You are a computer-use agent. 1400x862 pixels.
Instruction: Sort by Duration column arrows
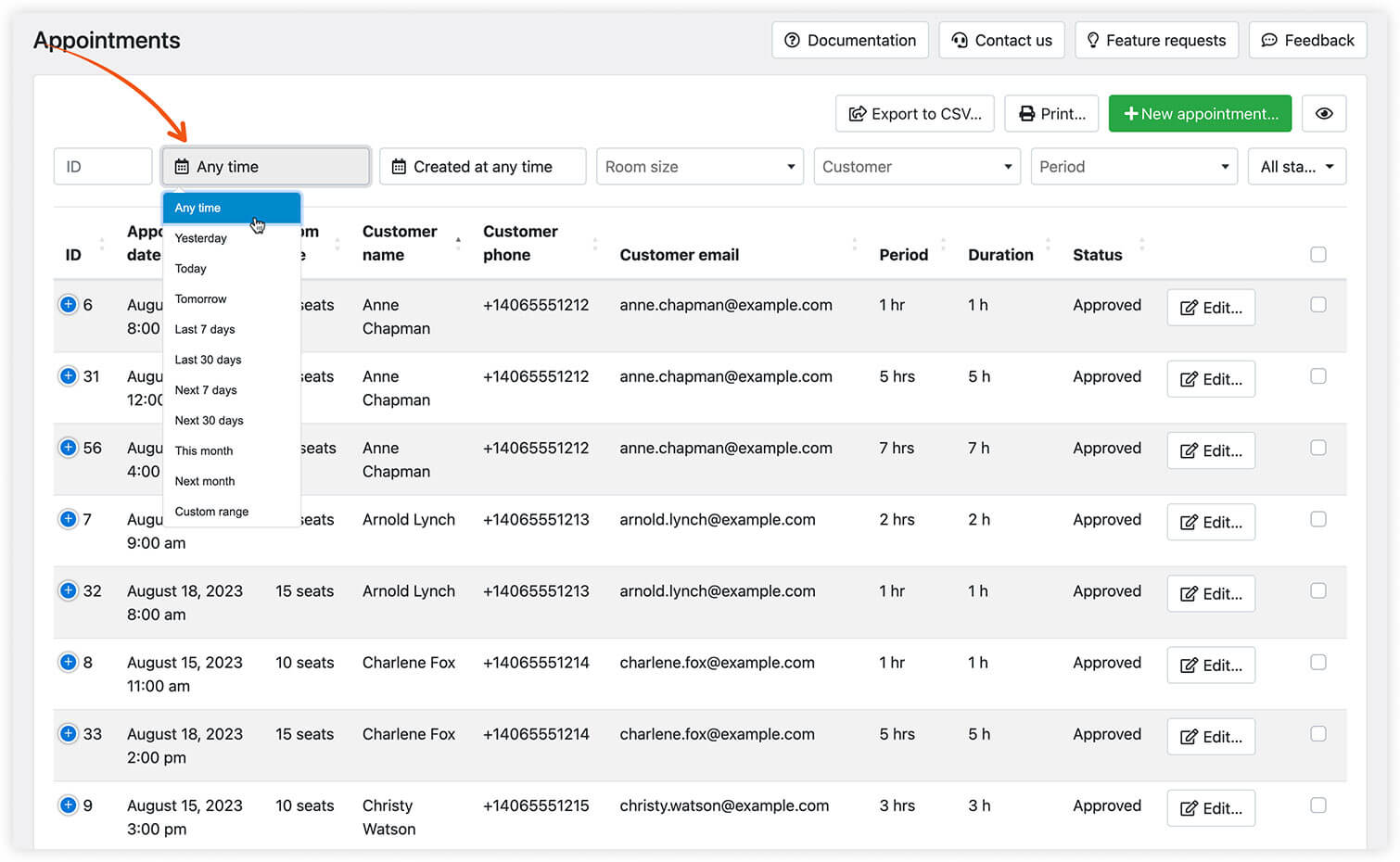(1048, 244)
